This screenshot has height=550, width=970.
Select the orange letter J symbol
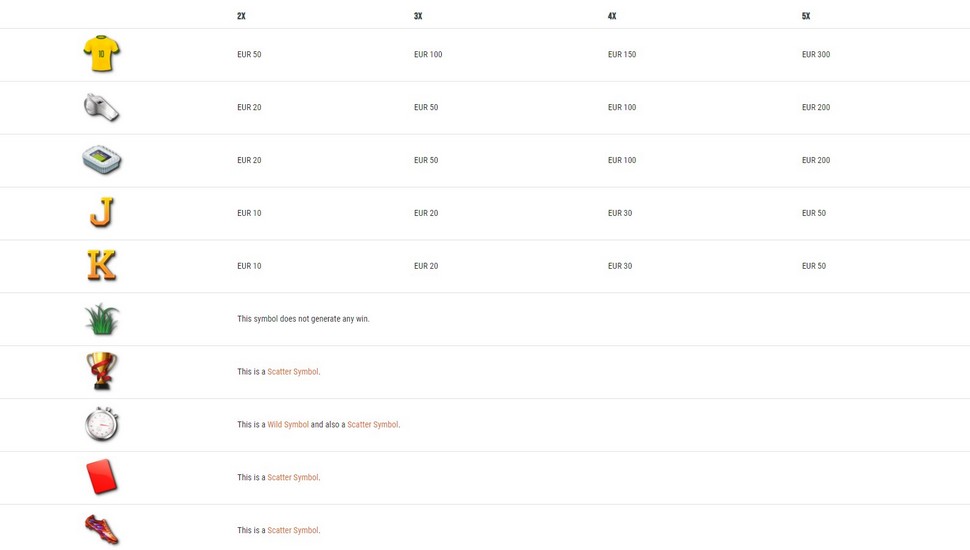(101, 212)
